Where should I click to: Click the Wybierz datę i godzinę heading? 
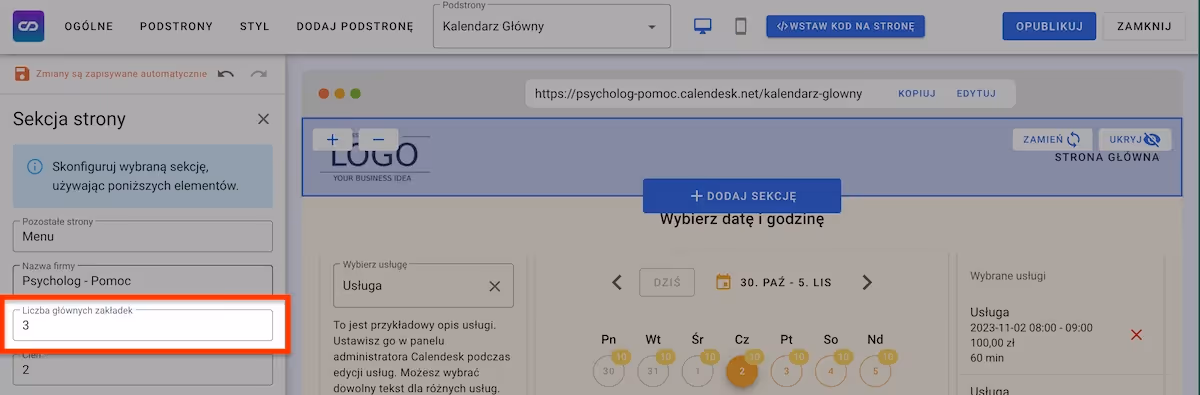coord(742,220)
